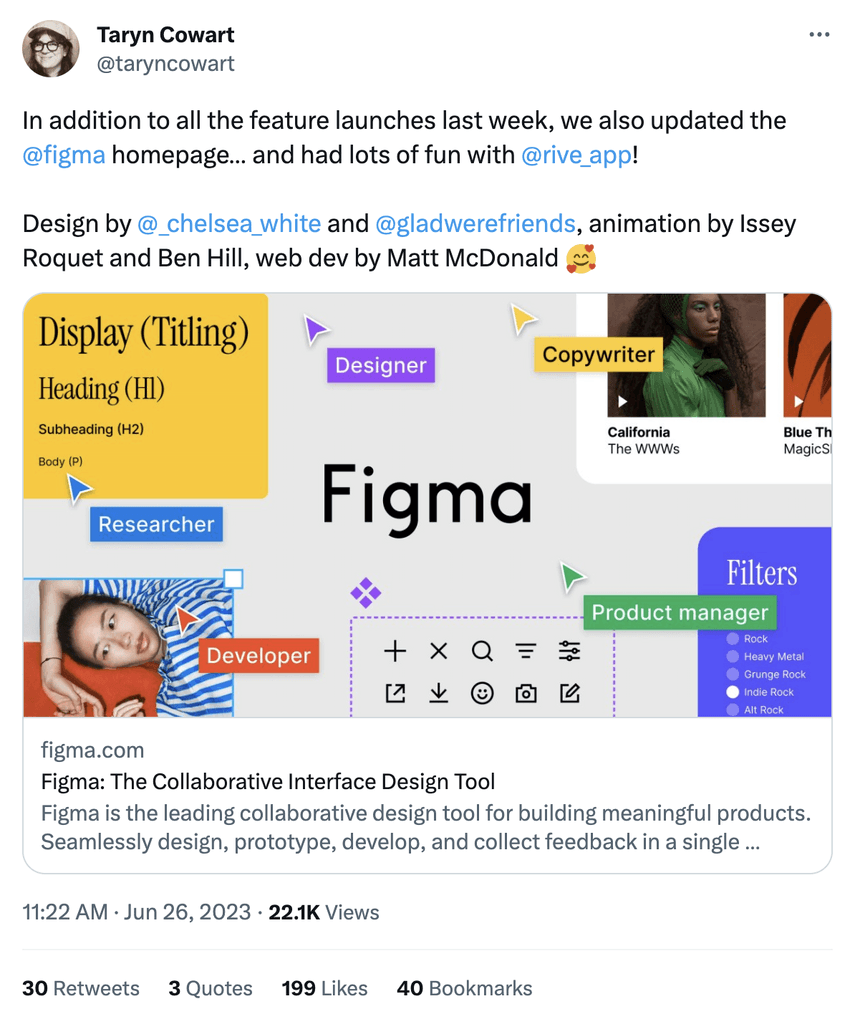855x1024 pixels.
Task: Click the filter lines icon
Action: point(526,651)
